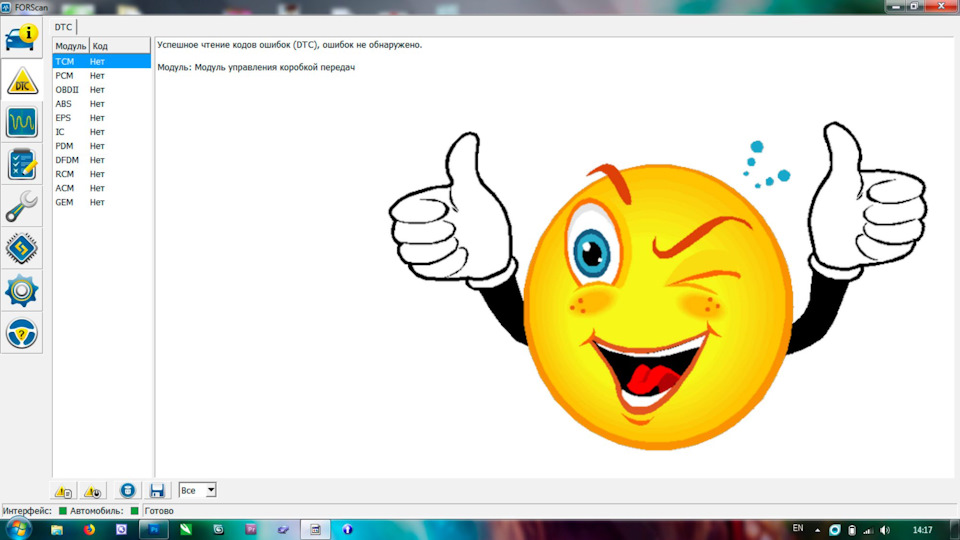960x540 pixels.
Task: Click the cyan circle tray icon
Action: 834,530
